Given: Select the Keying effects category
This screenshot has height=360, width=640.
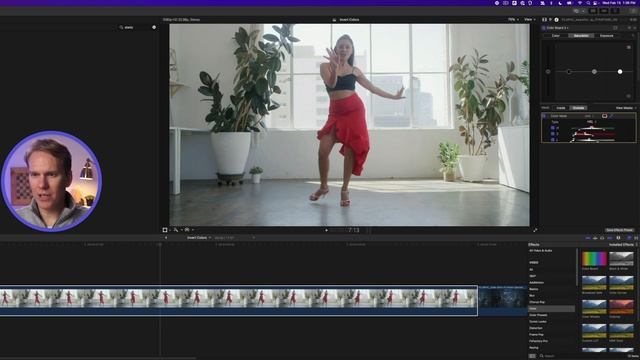Looking at the screenshot, I should [534, 348].
